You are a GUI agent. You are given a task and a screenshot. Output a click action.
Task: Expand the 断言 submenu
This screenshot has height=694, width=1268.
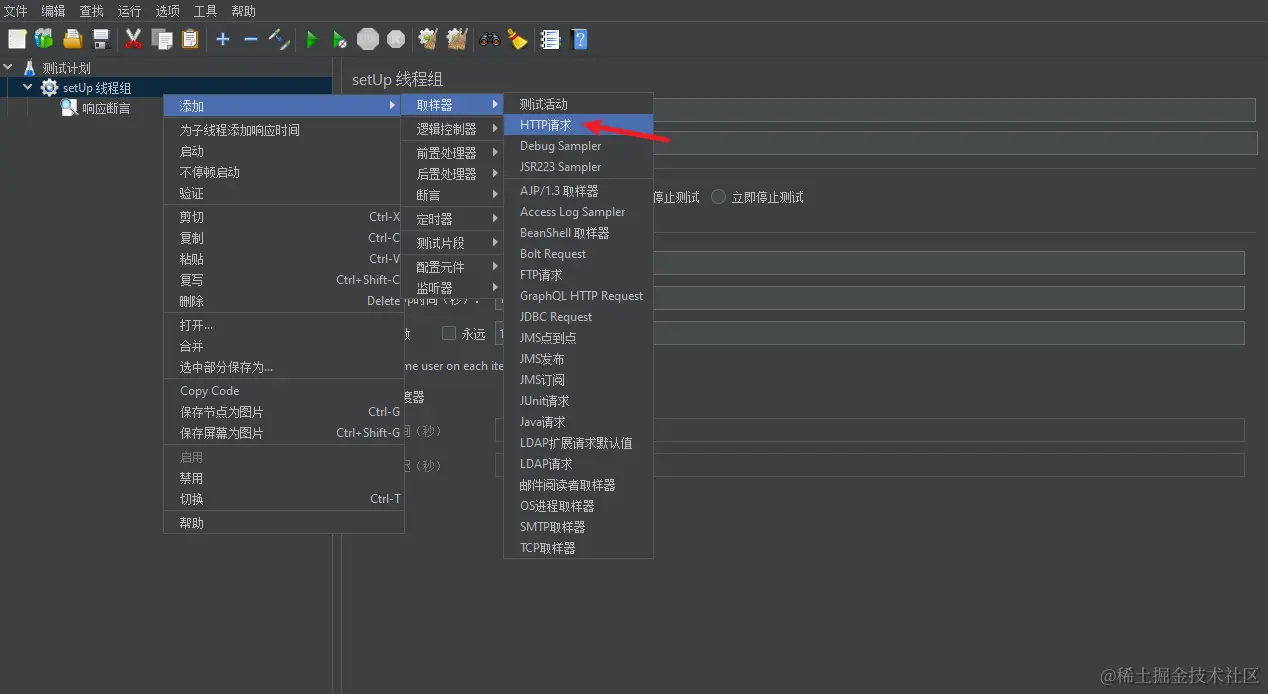click(x=452, y=195)
